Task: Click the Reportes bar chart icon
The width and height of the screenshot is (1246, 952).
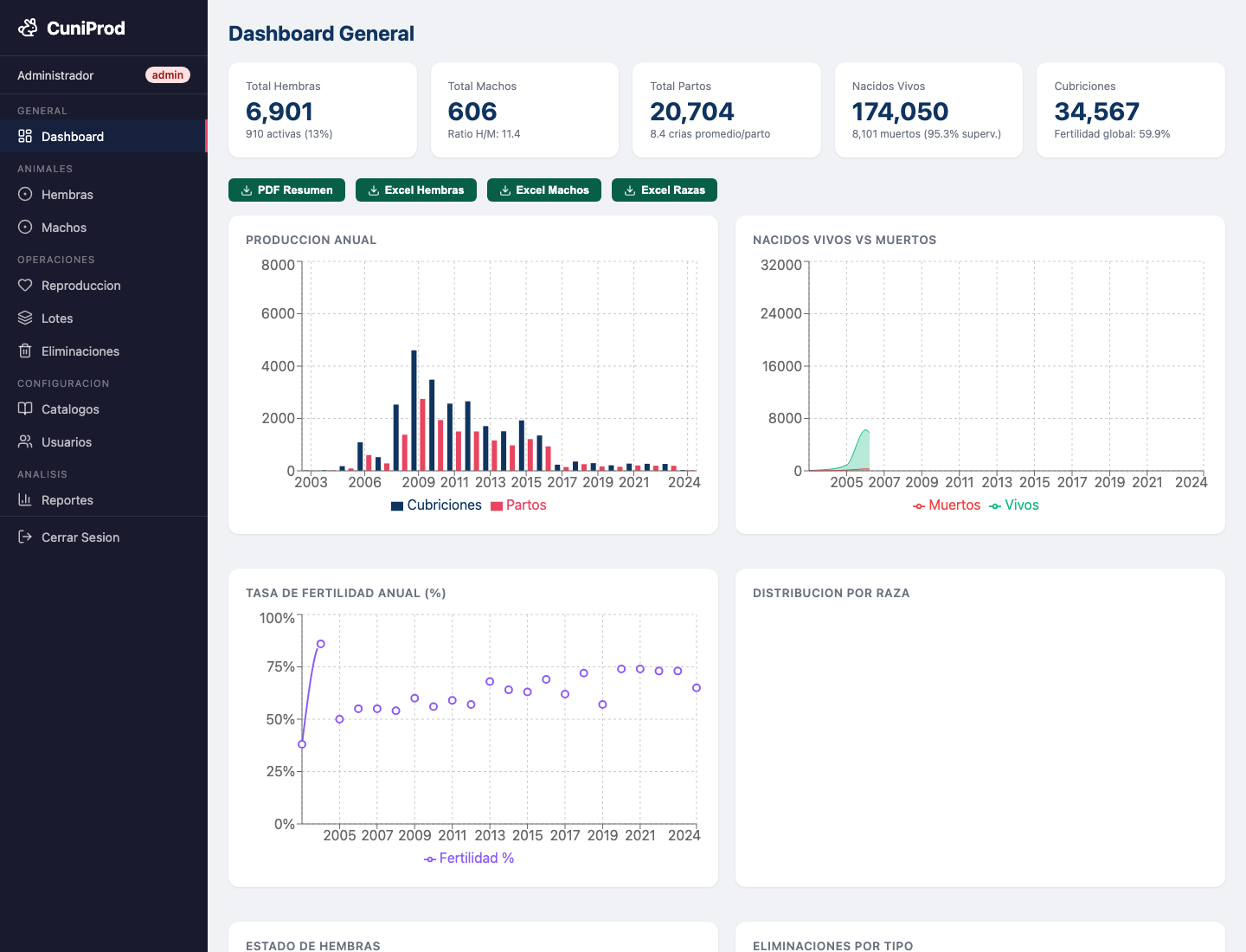Action: pos(25,499)
